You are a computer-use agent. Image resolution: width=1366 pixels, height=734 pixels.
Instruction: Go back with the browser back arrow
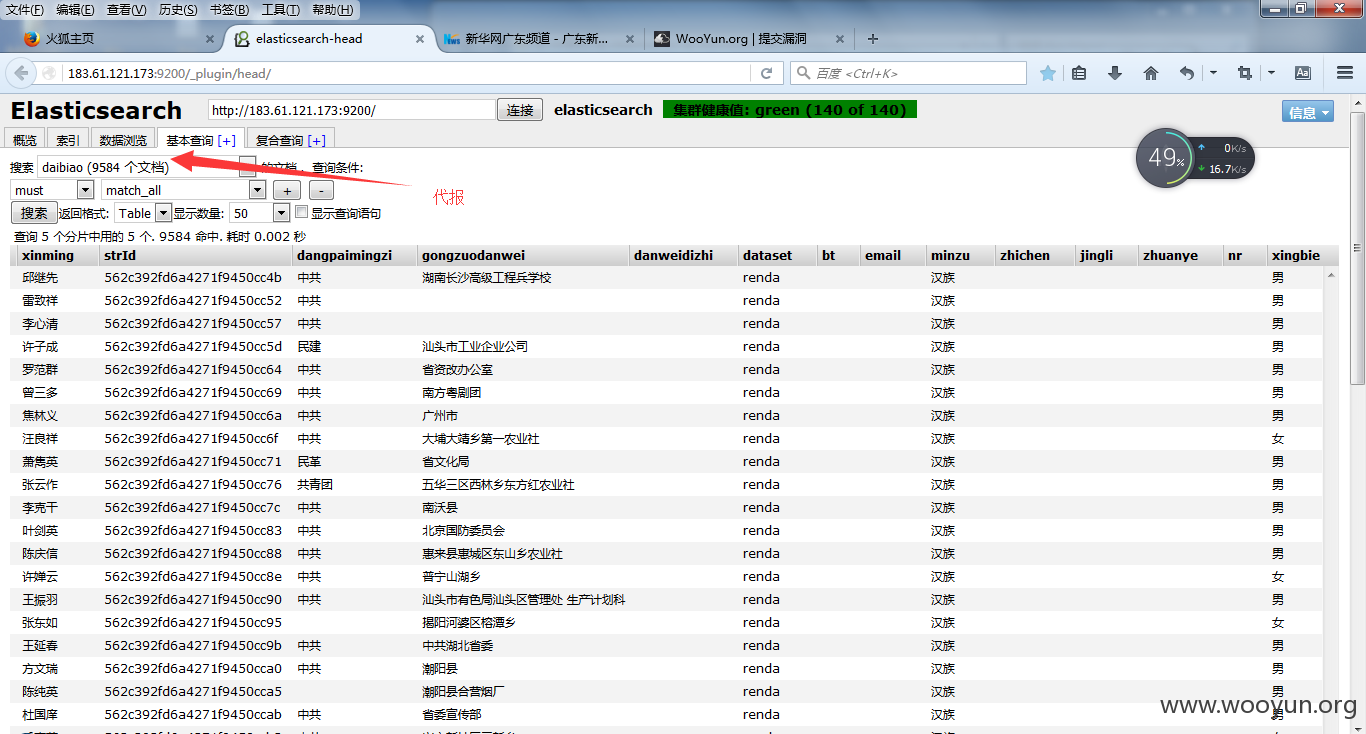coord(20,73)
